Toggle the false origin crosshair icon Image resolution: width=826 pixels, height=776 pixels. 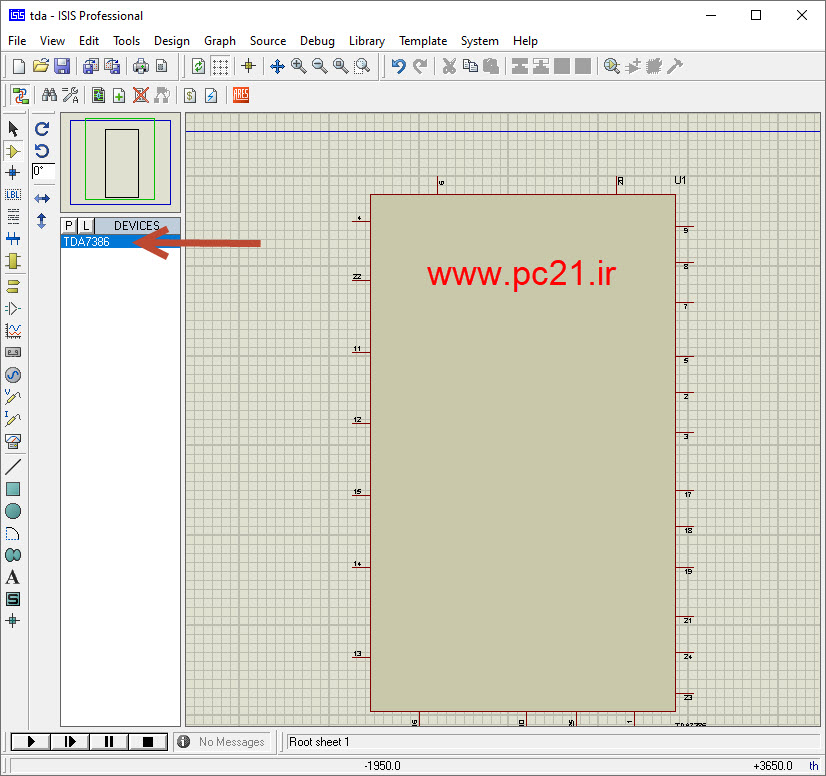click(x=249, y=66)
